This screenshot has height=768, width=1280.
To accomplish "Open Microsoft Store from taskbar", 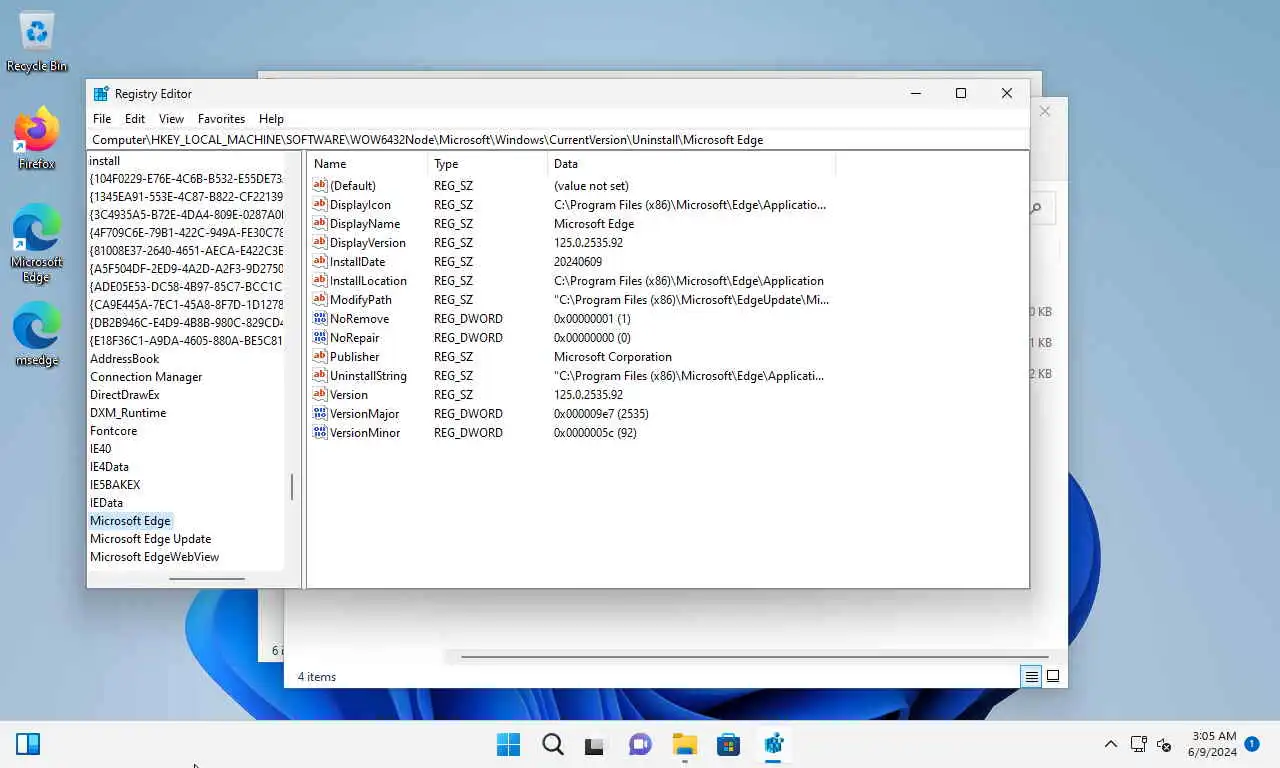I will pos(728,744).
